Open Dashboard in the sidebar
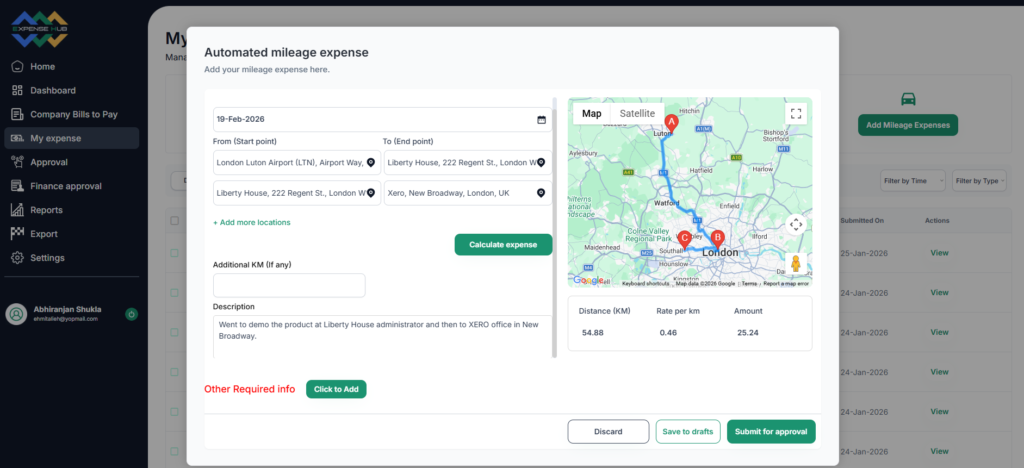 coord(71,91)
